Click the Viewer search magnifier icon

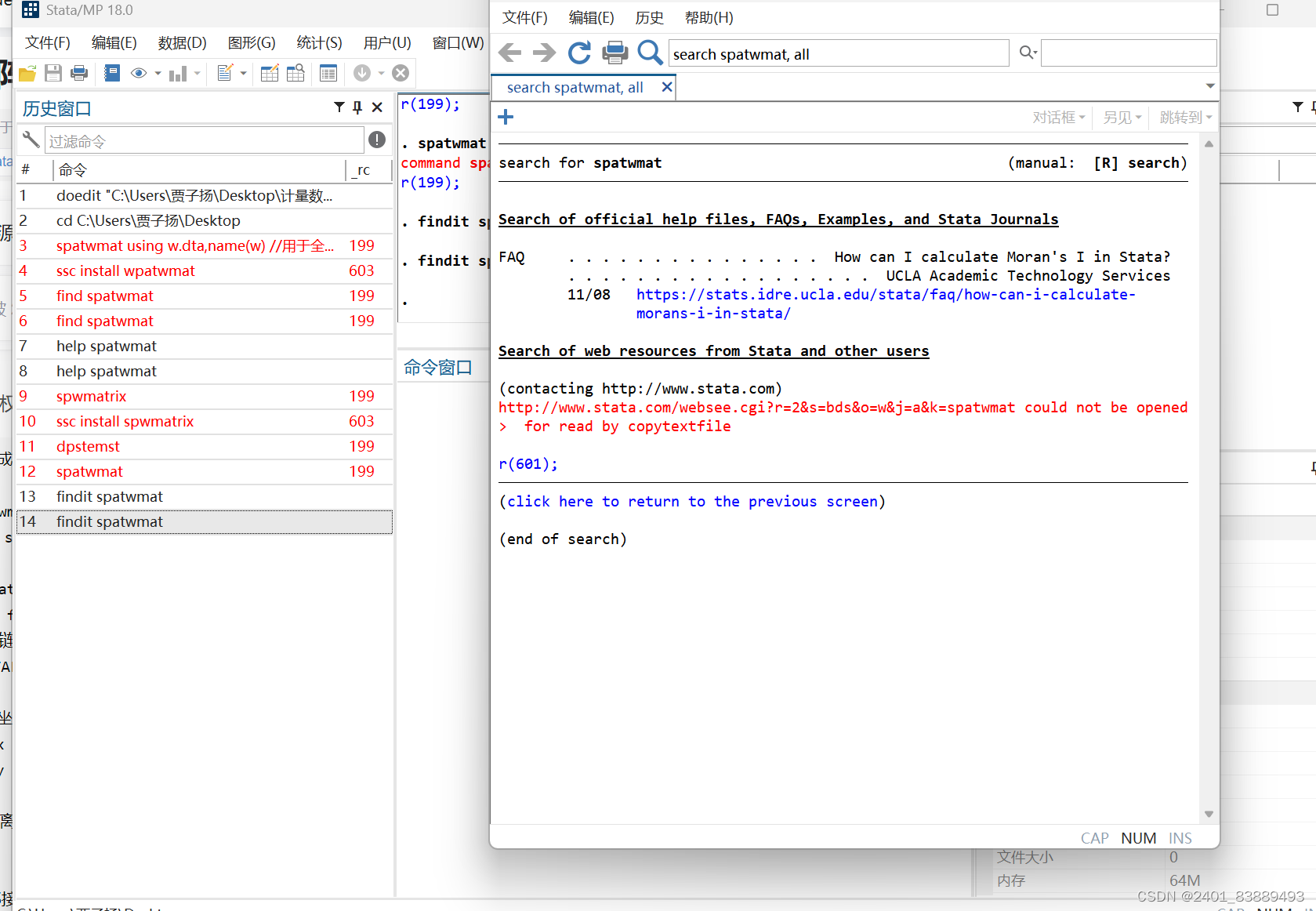coord(650,53)
